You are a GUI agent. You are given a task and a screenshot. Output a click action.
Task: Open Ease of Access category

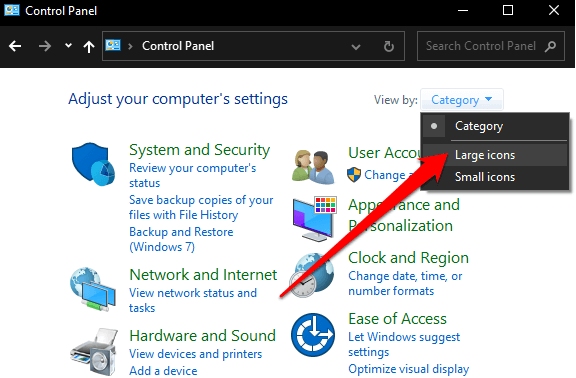click(397, 319)
